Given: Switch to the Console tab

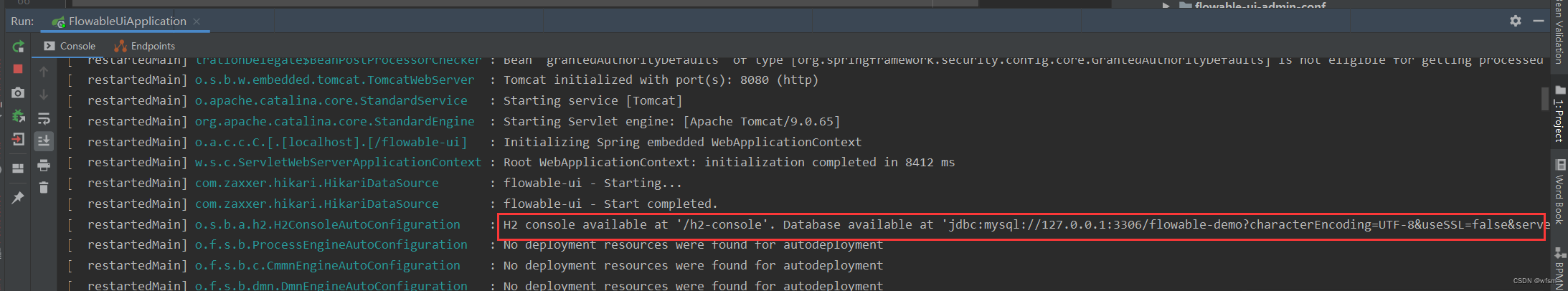Looking at the screenshot, I should (70, 46).
